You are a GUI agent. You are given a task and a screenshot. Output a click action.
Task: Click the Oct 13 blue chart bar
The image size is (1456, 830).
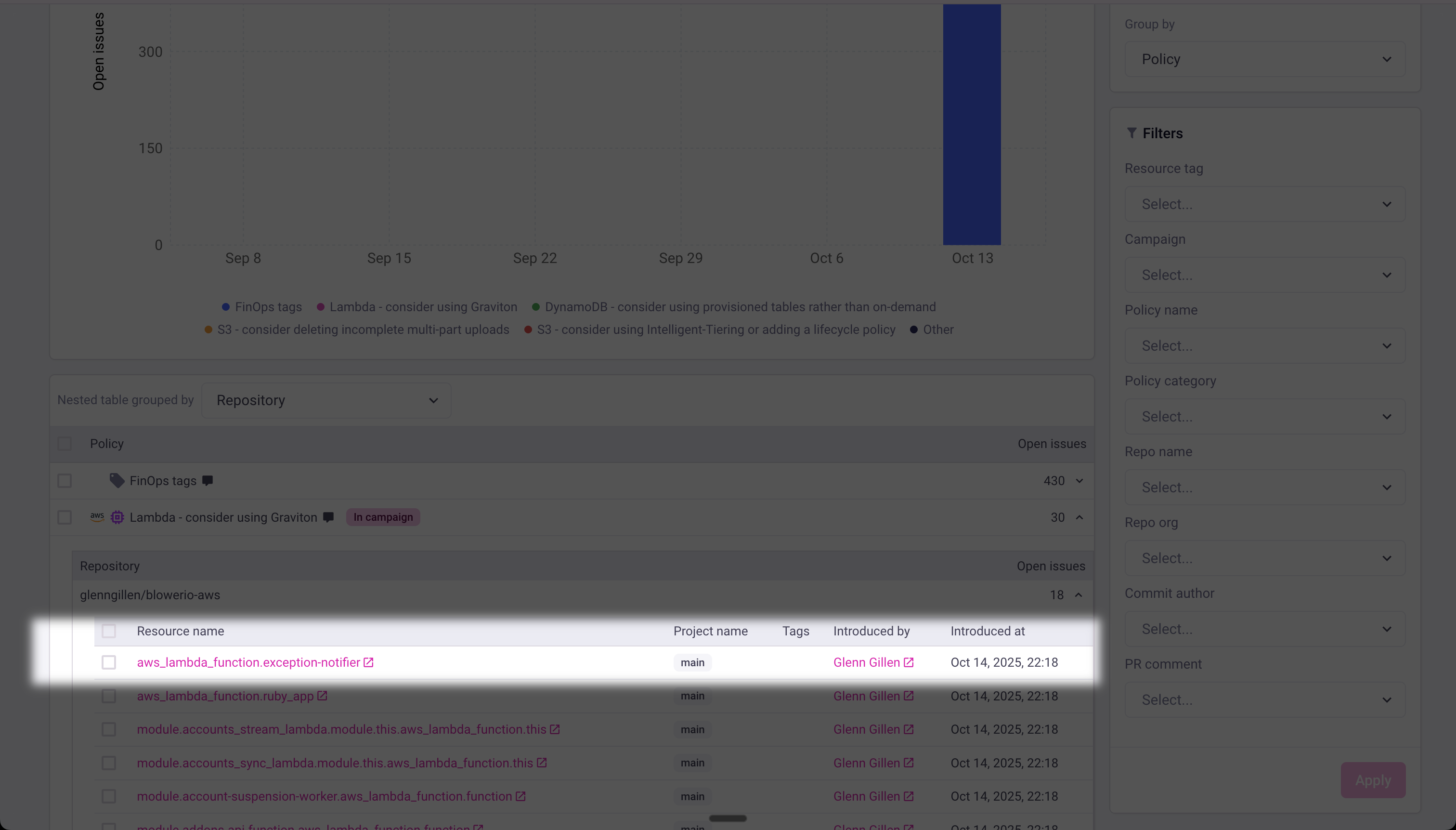[972, 125]
